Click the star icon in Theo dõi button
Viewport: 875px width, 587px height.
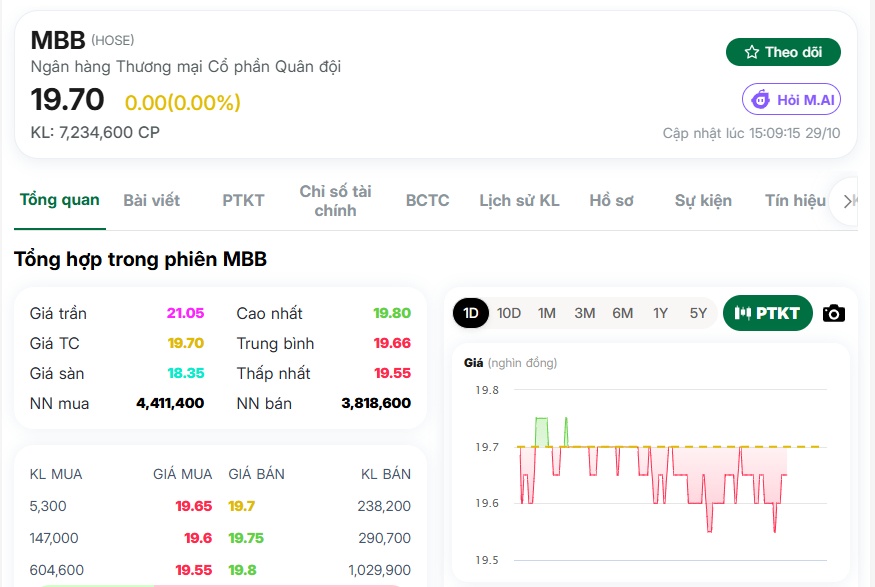pos(752,52)
